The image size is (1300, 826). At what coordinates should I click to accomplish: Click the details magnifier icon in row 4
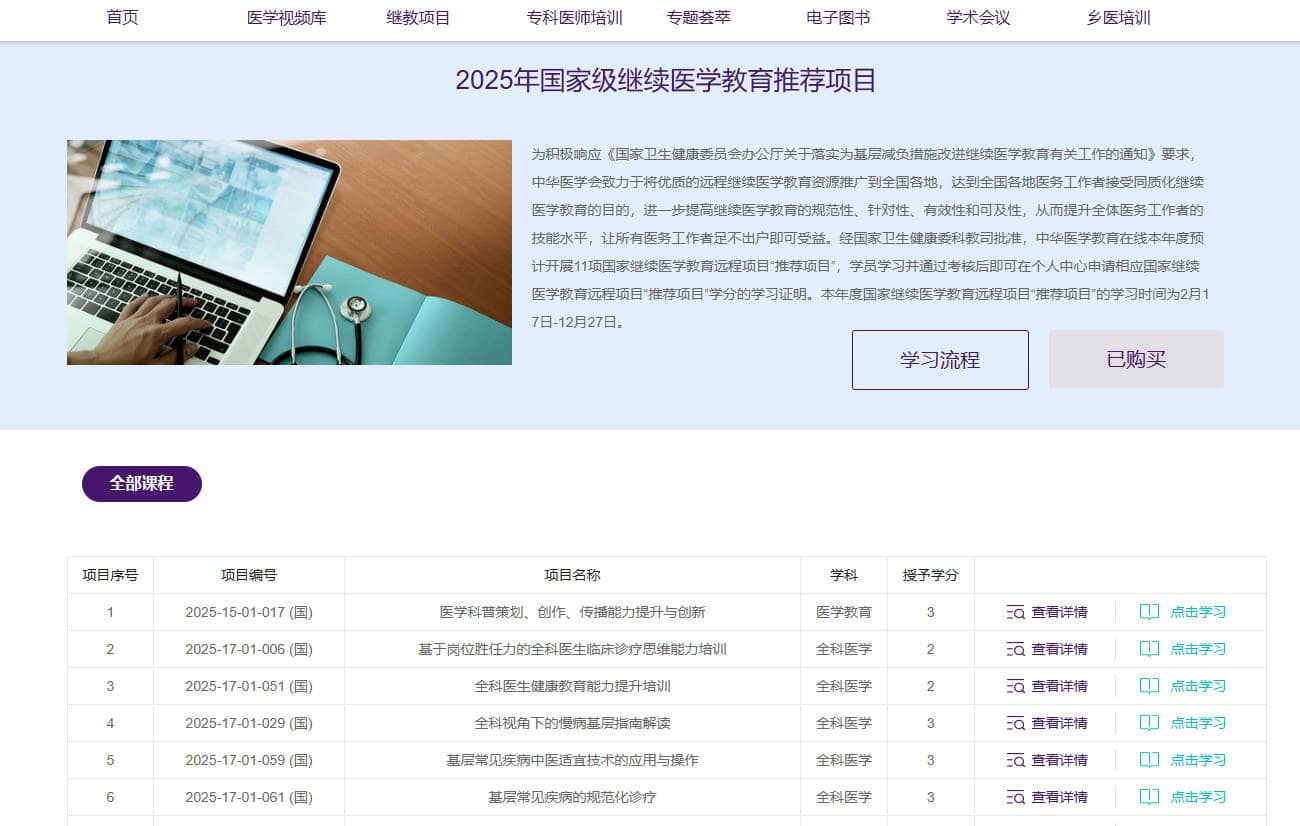pos(1015,723)
